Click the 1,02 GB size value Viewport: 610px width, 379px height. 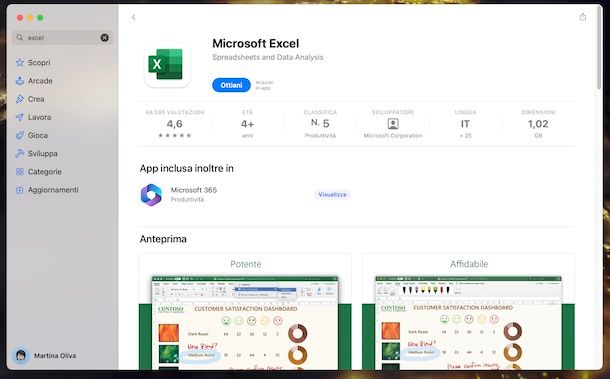click(x=538, y=124)
